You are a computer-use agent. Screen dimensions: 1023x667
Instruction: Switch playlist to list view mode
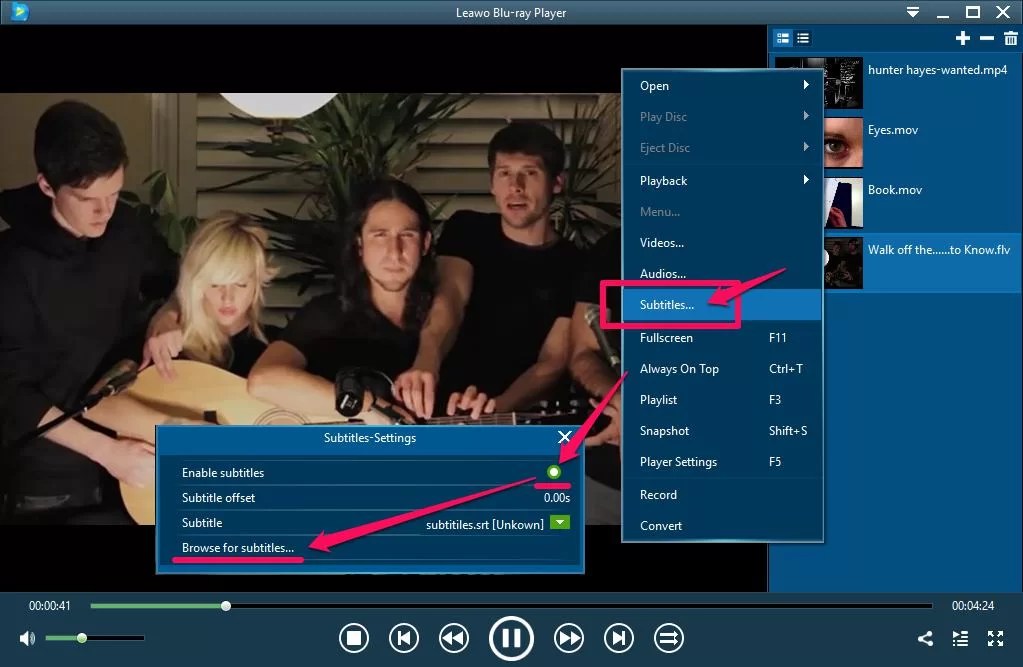[x=803, y=38]
